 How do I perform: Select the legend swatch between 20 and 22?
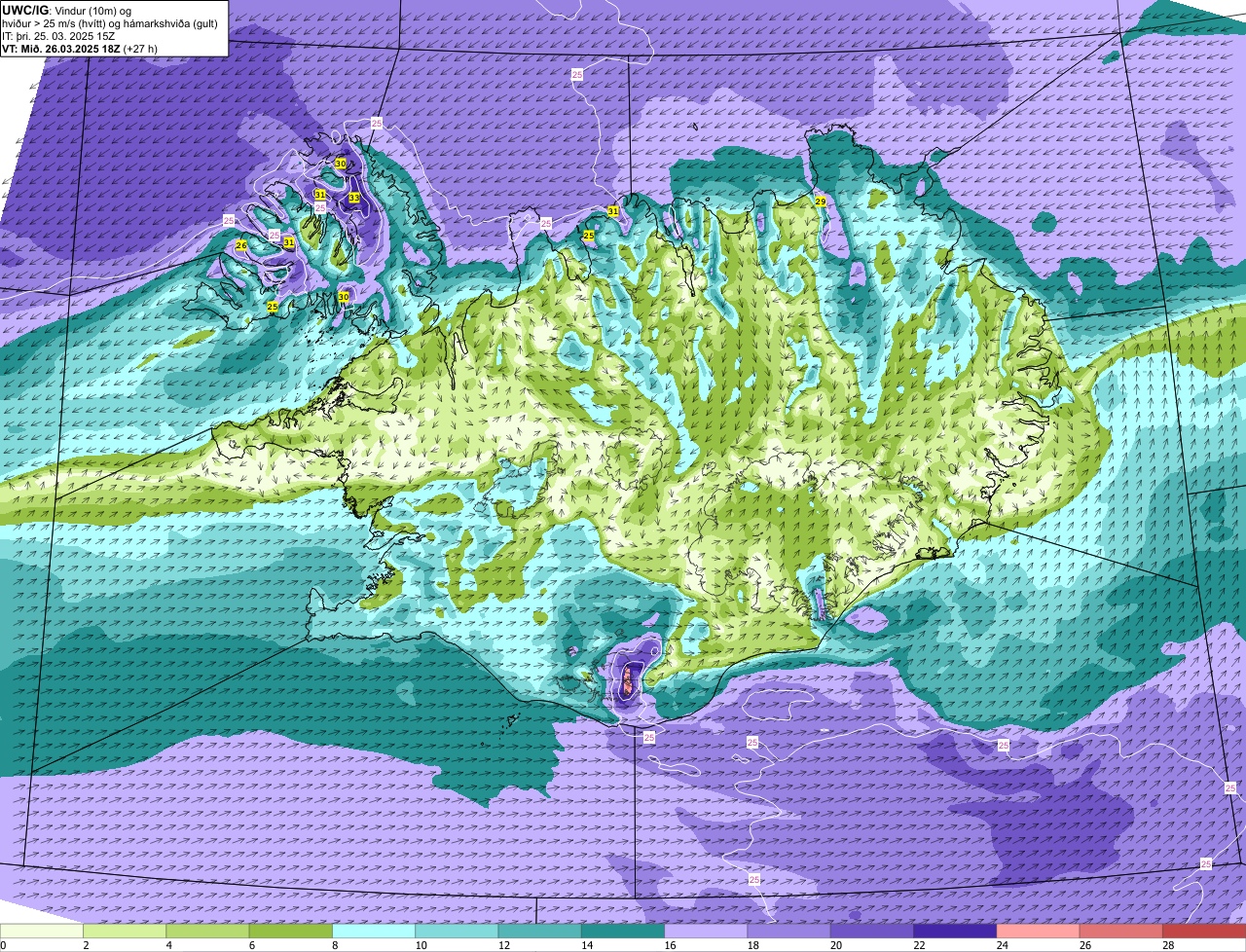(x=872, y=931)
